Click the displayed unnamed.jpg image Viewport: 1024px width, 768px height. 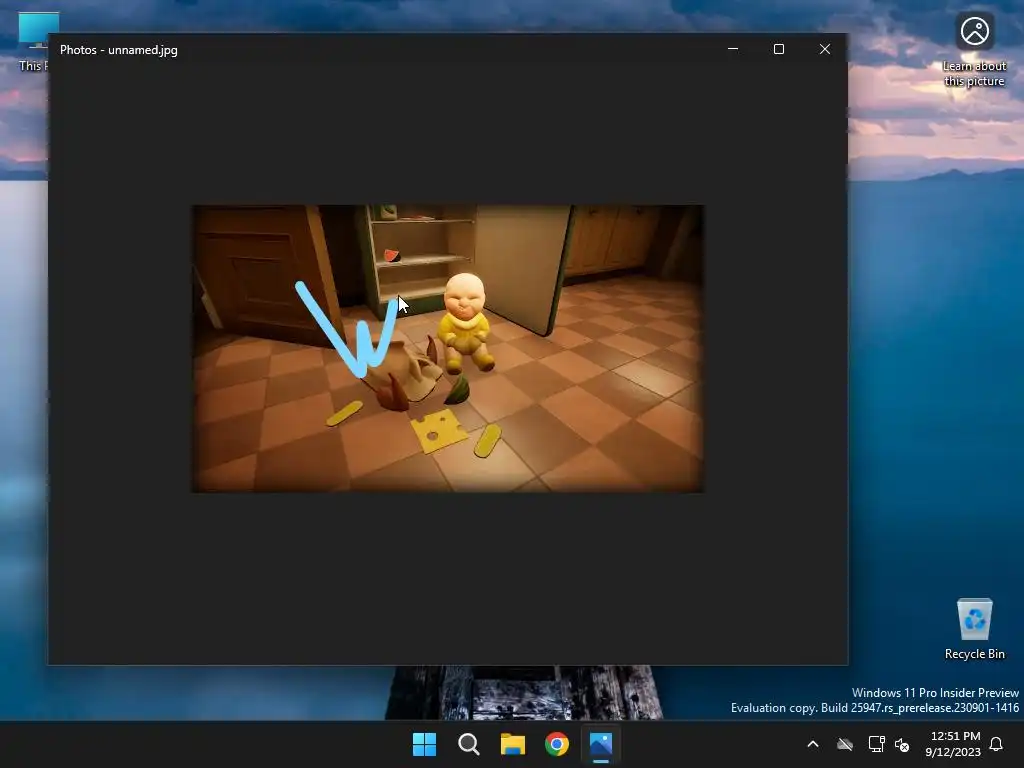pyautogui.click(x=447, y=348)
